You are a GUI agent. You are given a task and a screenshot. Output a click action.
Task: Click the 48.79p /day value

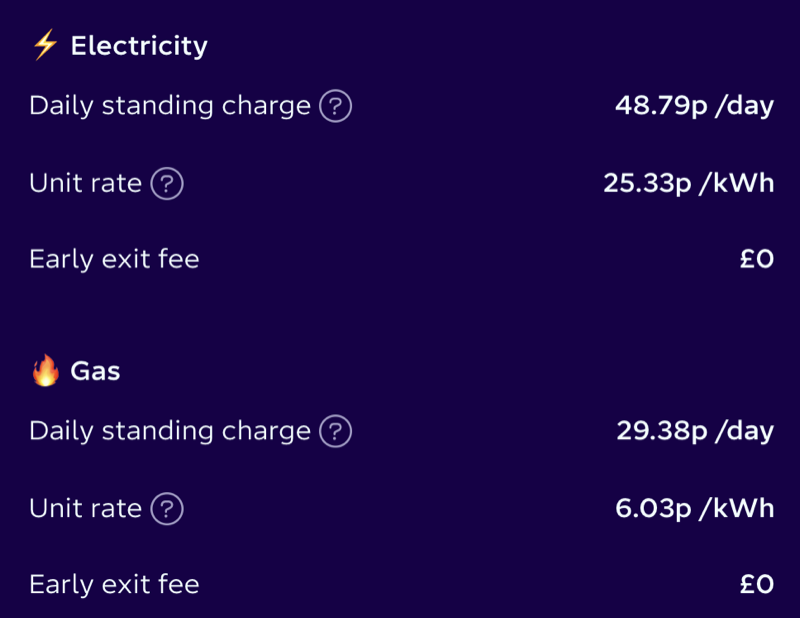coord(694,106)
